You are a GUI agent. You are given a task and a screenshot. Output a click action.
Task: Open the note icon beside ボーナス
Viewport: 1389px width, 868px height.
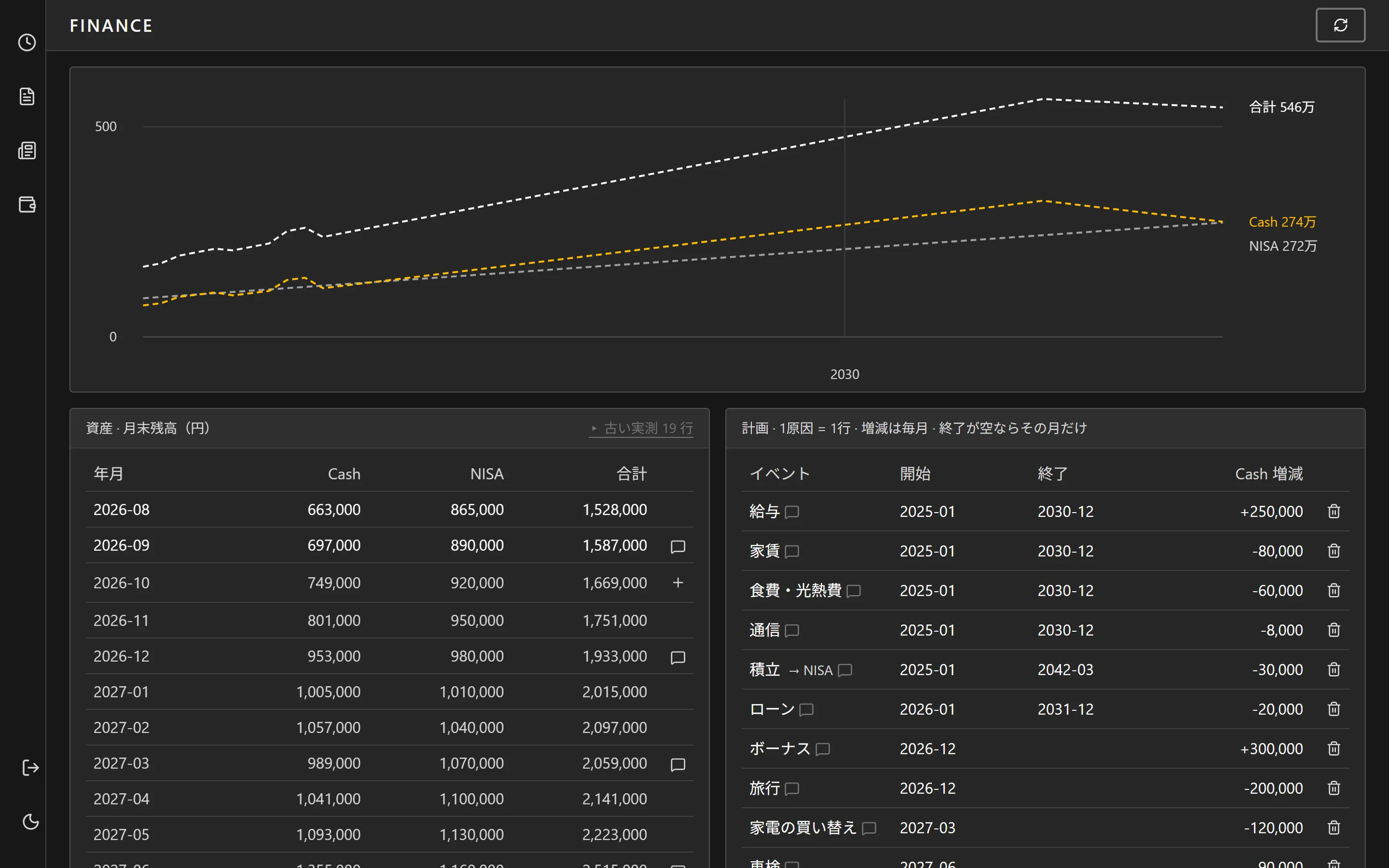pos(822,750)
